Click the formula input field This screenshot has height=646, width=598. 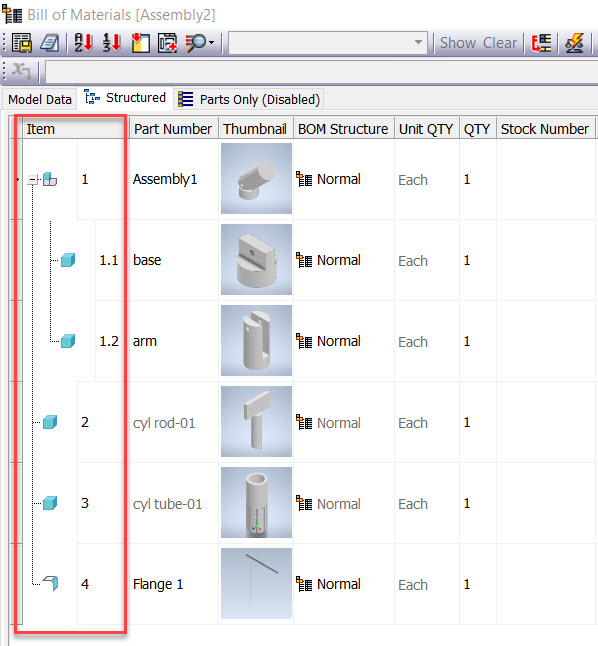tap(321, 72)
